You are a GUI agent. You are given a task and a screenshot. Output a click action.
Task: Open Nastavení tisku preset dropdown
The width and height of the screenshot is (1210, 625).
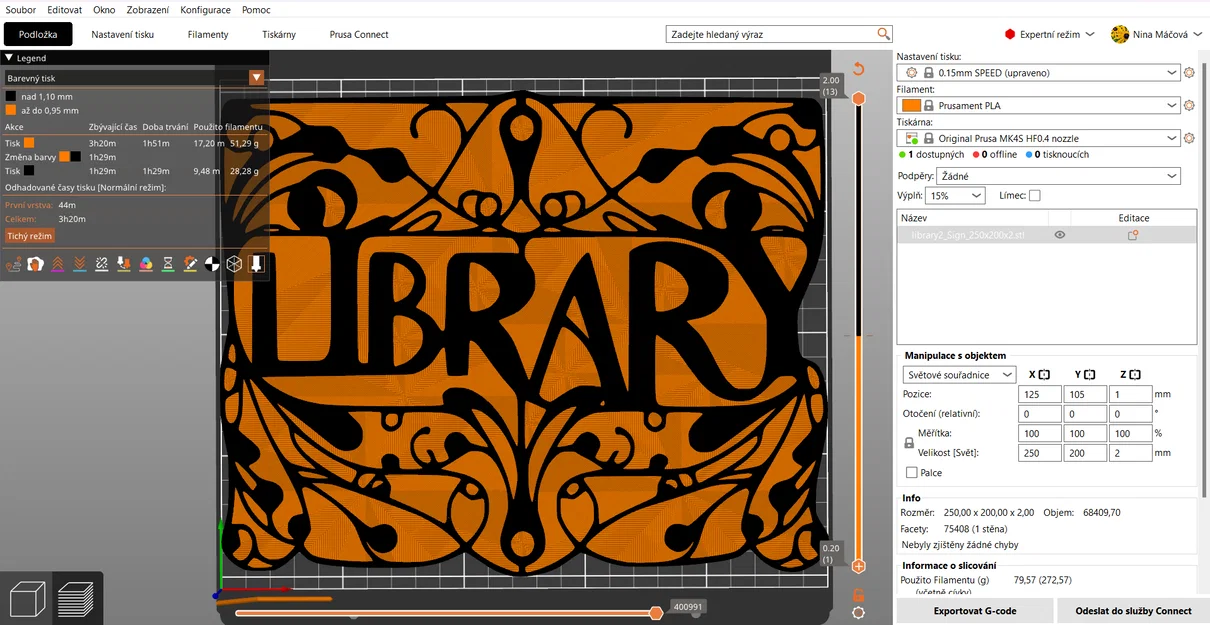point(1039,73)
